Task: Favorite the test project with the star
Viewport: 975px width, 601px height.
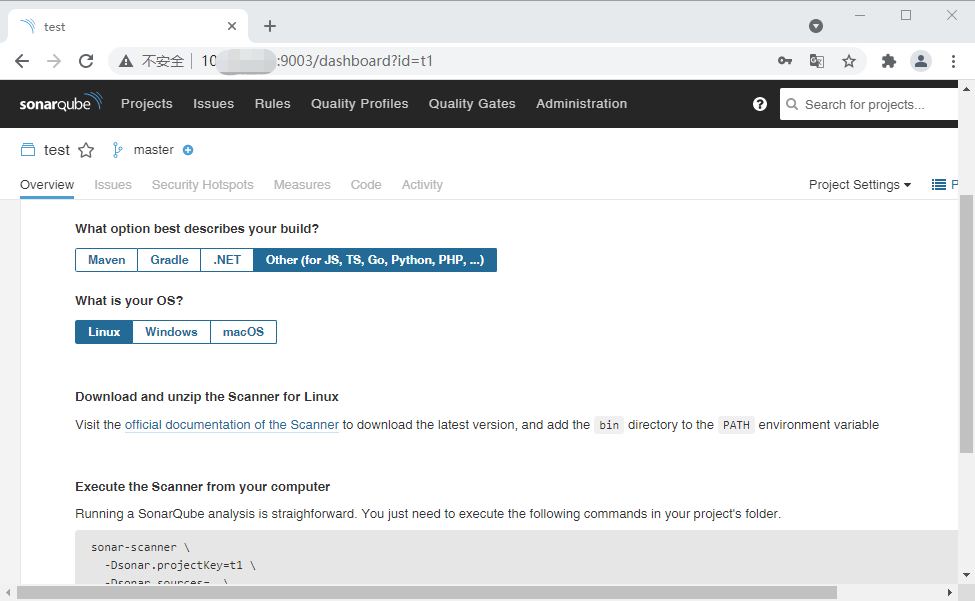Action: coord(86,149)
